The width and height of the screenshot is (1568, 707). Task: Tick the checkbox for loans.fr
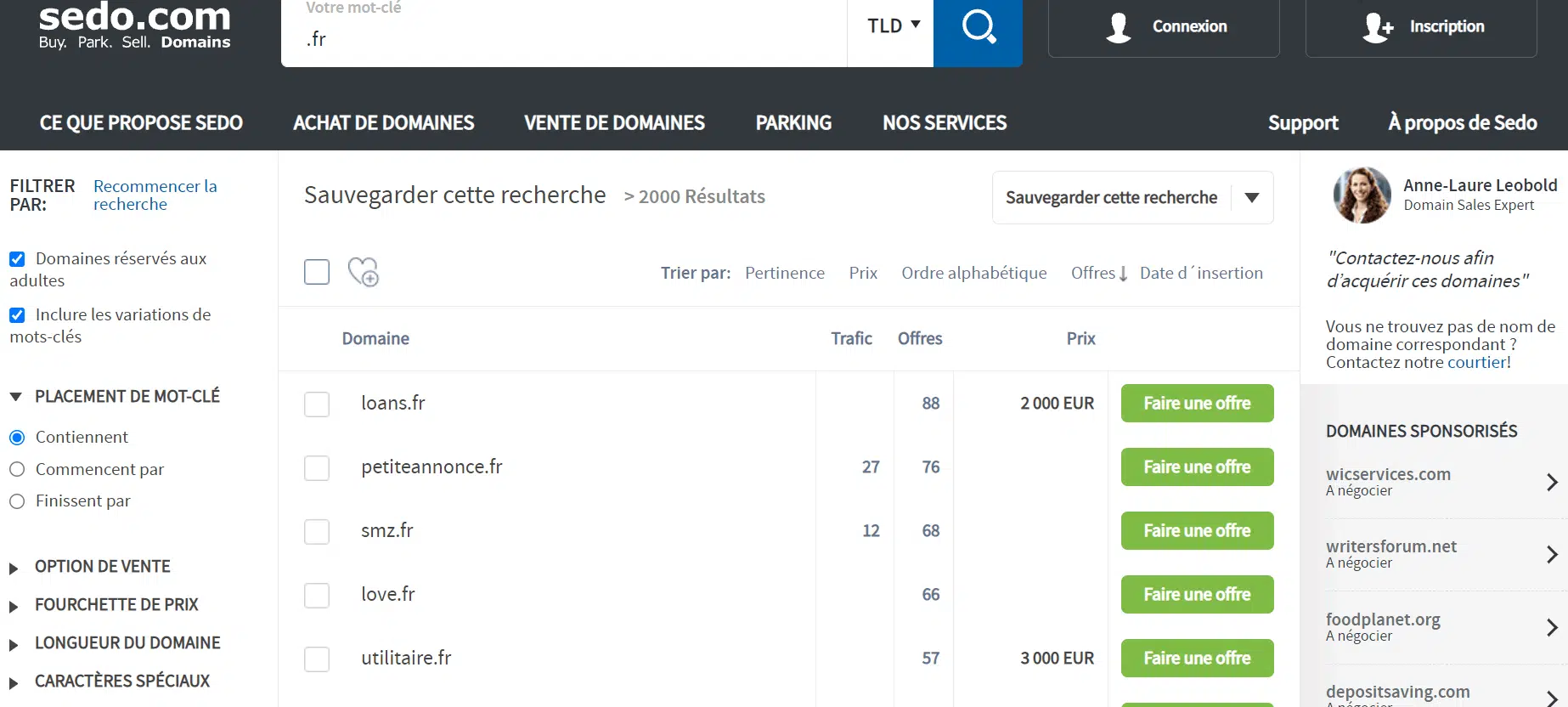pos(317,404)
